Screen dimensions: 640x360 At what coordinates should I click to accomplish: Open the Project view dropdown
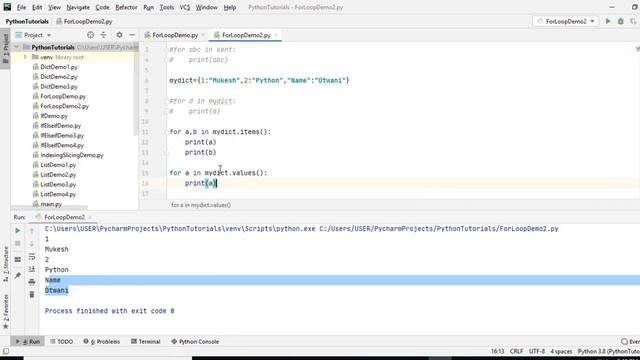point(33,35)
